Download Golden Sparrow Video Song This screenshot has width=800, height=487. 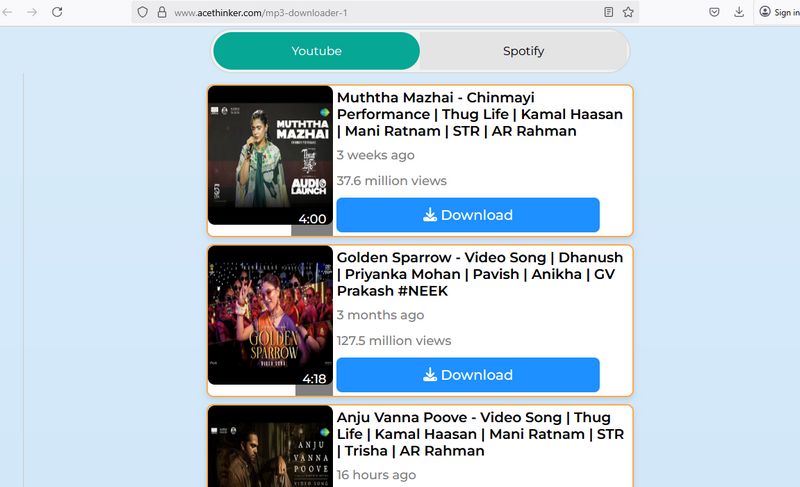(468, 375)
